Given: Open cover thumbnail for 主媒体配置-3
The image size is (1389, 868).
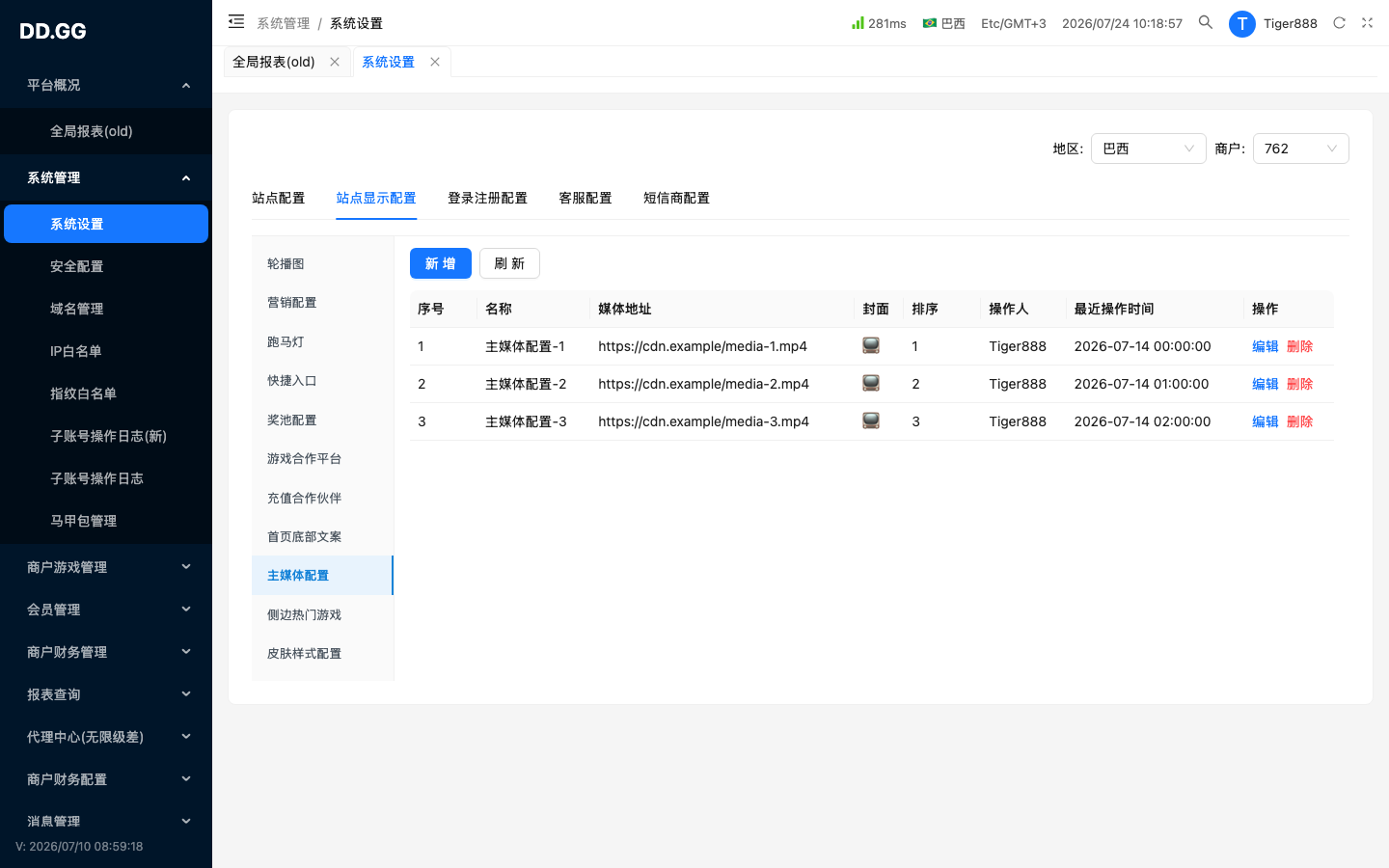Looking at the screenshot, I should (x=871, y=420).
